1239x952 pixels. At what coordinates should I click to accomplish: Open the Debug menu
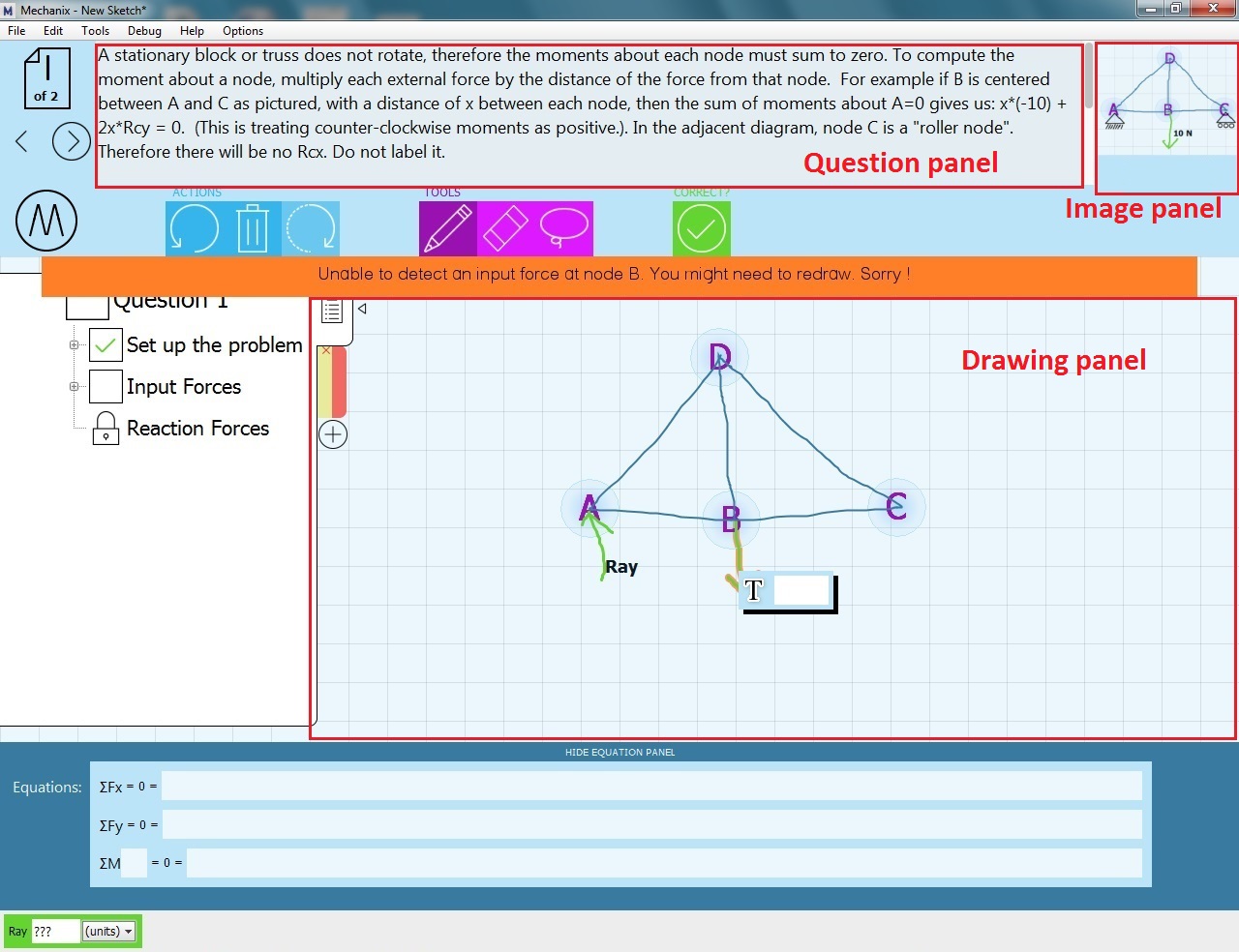pyautogui.click(x=144, y=31)
